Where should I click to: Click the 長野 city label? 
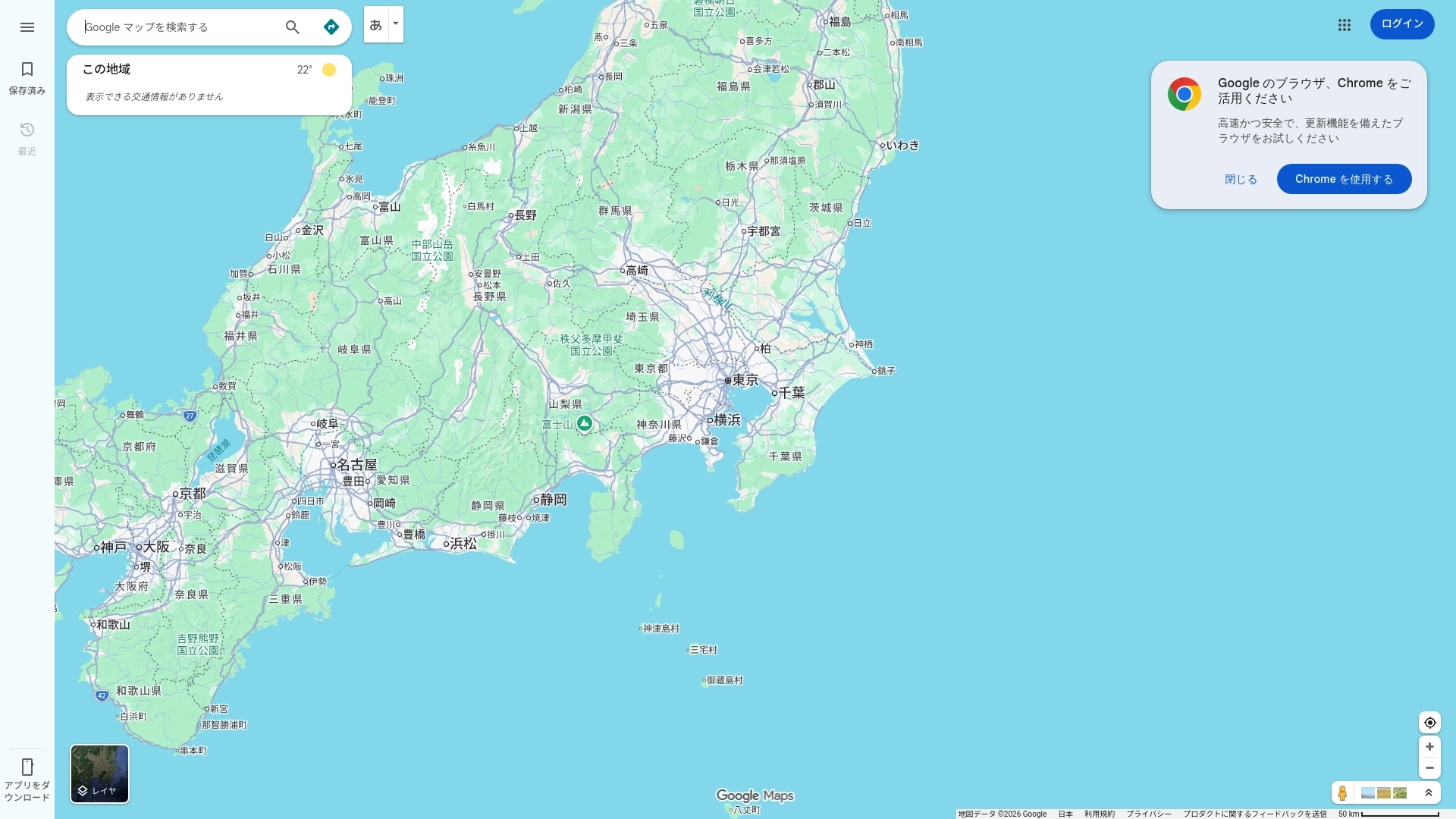click(526, 215)
